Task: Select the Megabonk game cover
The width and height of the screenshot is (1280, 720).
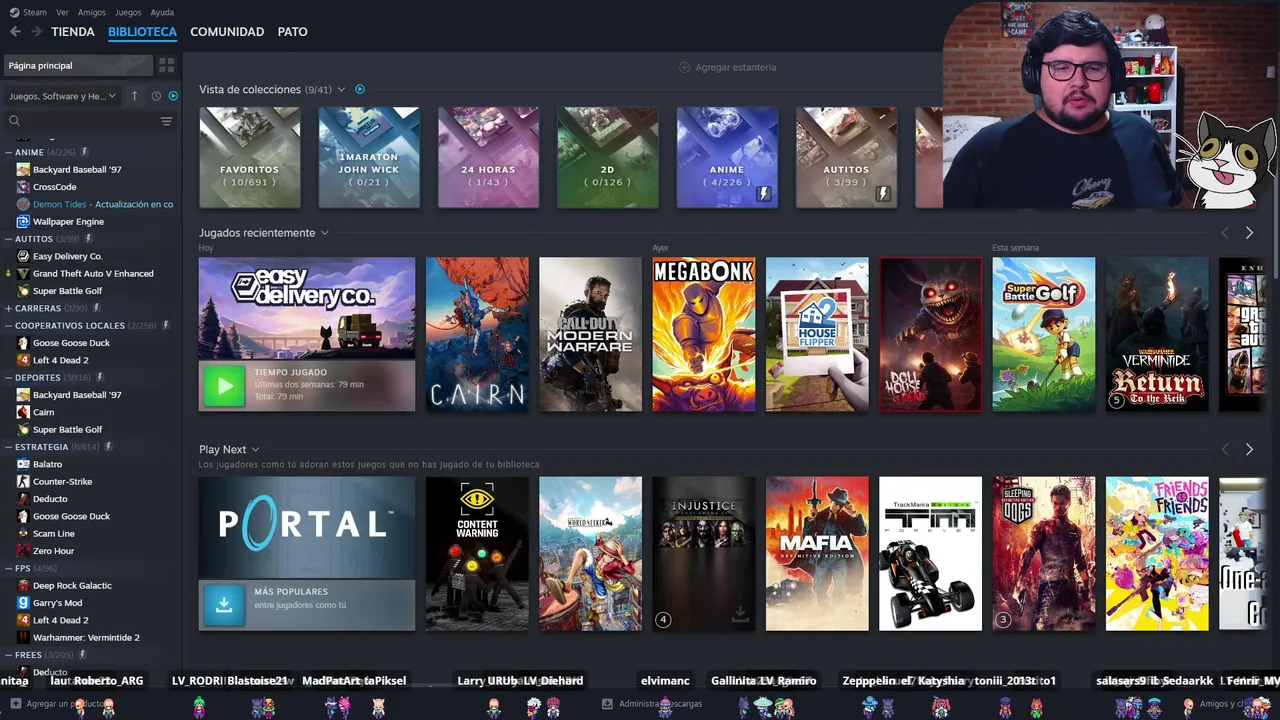Action: pyautogui.click(x=704, y=334)
